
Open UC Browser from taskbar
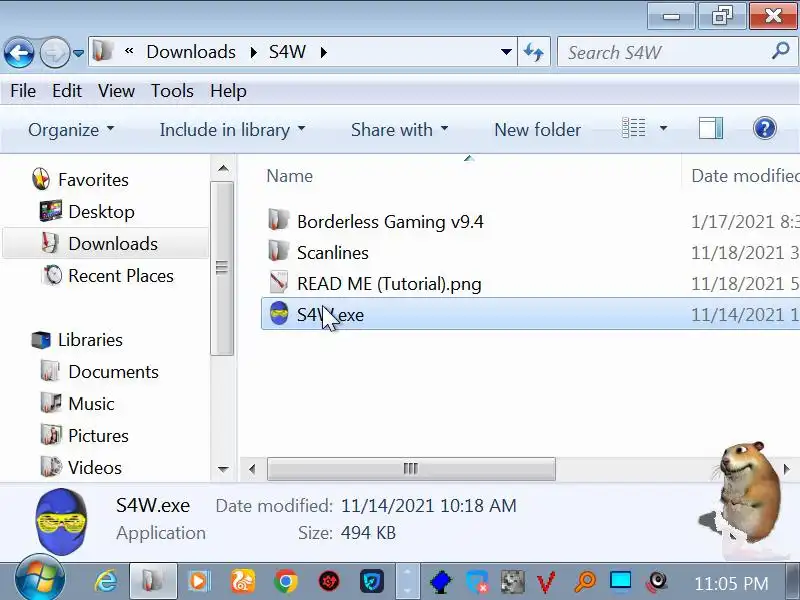click(x=242, y=581)
